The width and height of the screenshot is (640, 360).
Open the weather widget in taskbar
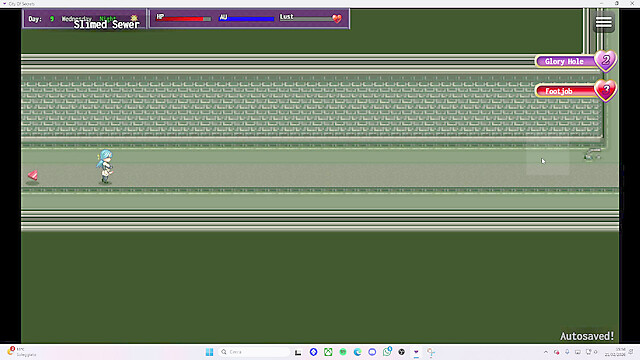[x=21, y=352]
